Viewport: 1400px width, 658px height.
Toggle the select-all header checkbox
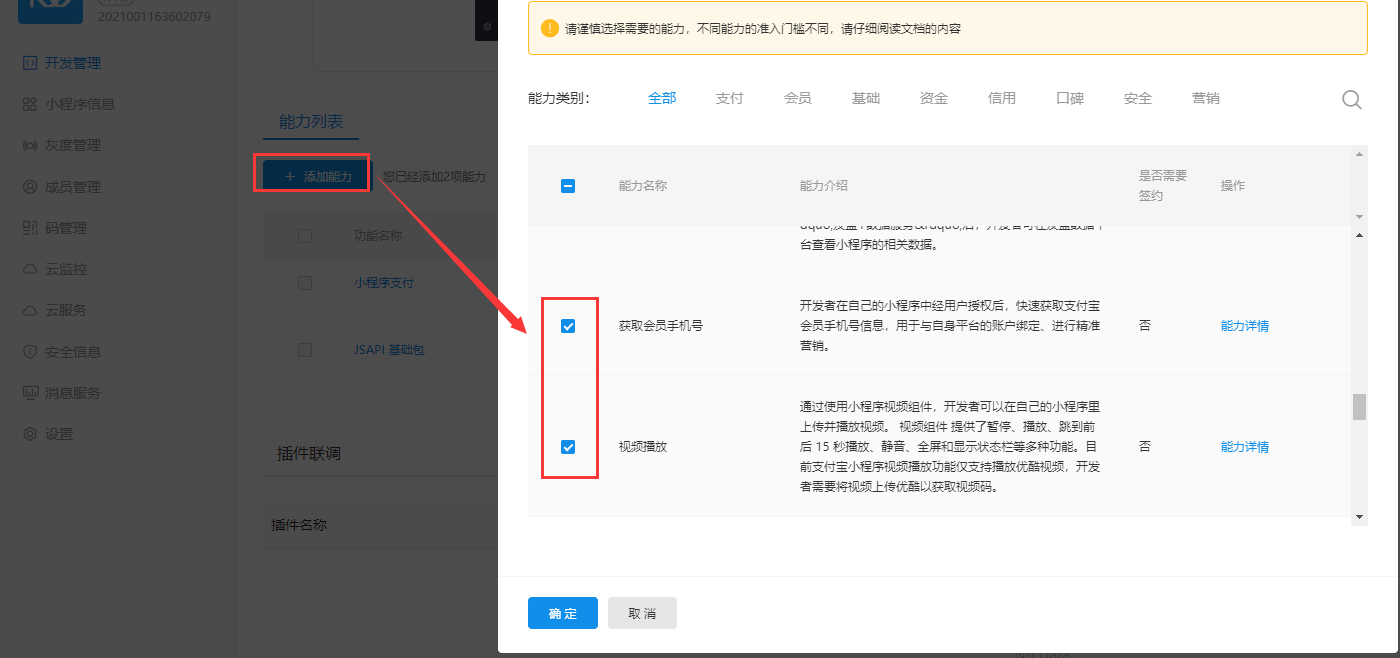[568, 186]
